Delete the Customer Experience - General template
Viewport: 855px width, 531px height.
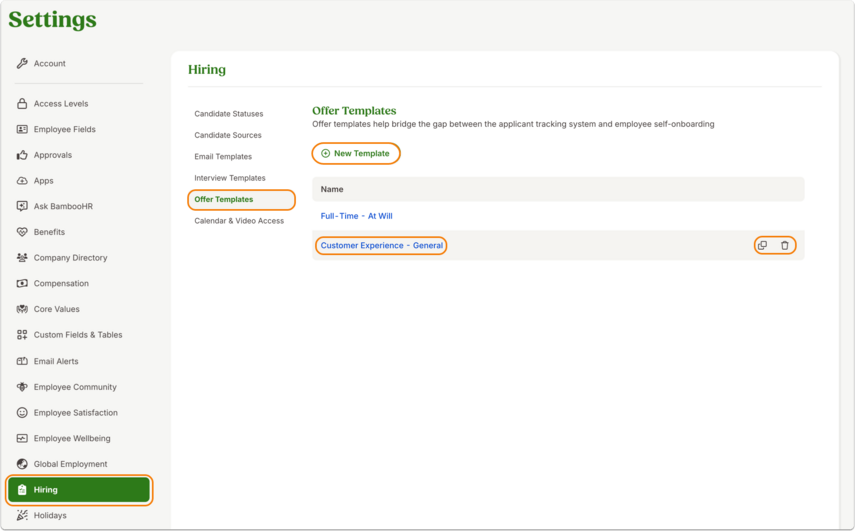pyautogui.click(x=785, y=245)
